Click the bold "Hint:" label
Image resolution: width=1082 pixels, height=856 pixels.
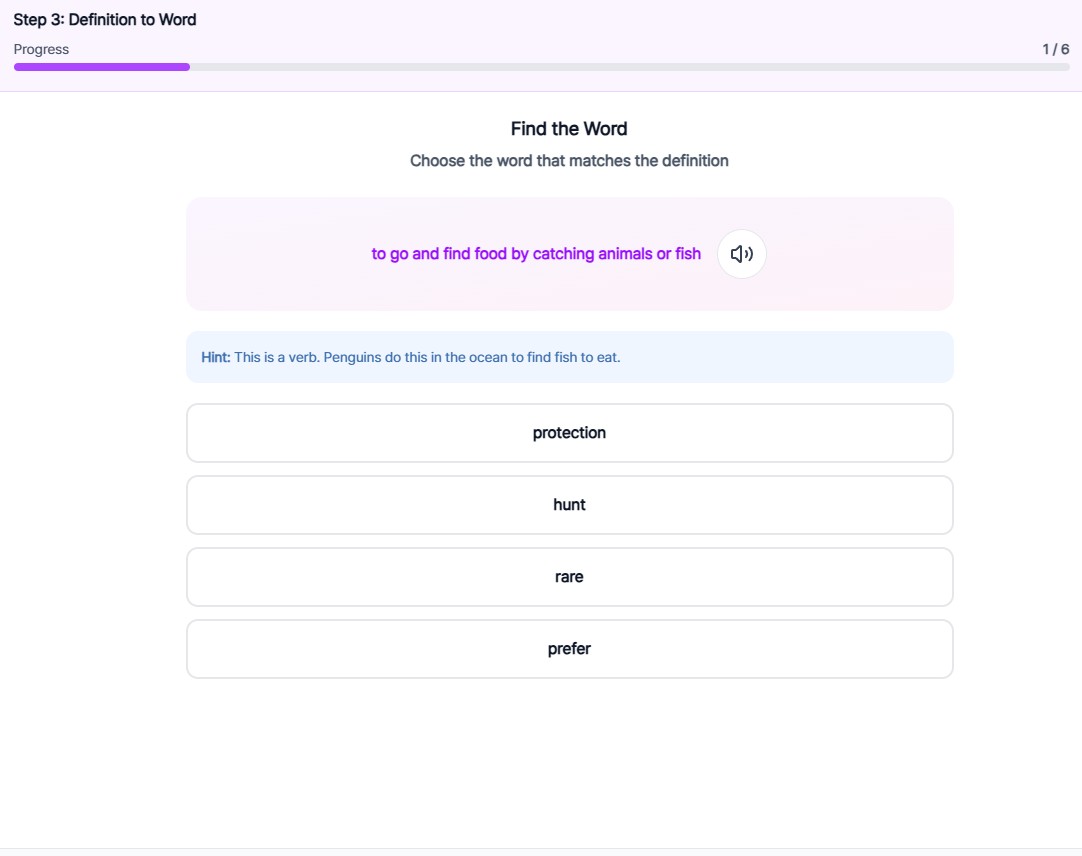tap(216, 357)
